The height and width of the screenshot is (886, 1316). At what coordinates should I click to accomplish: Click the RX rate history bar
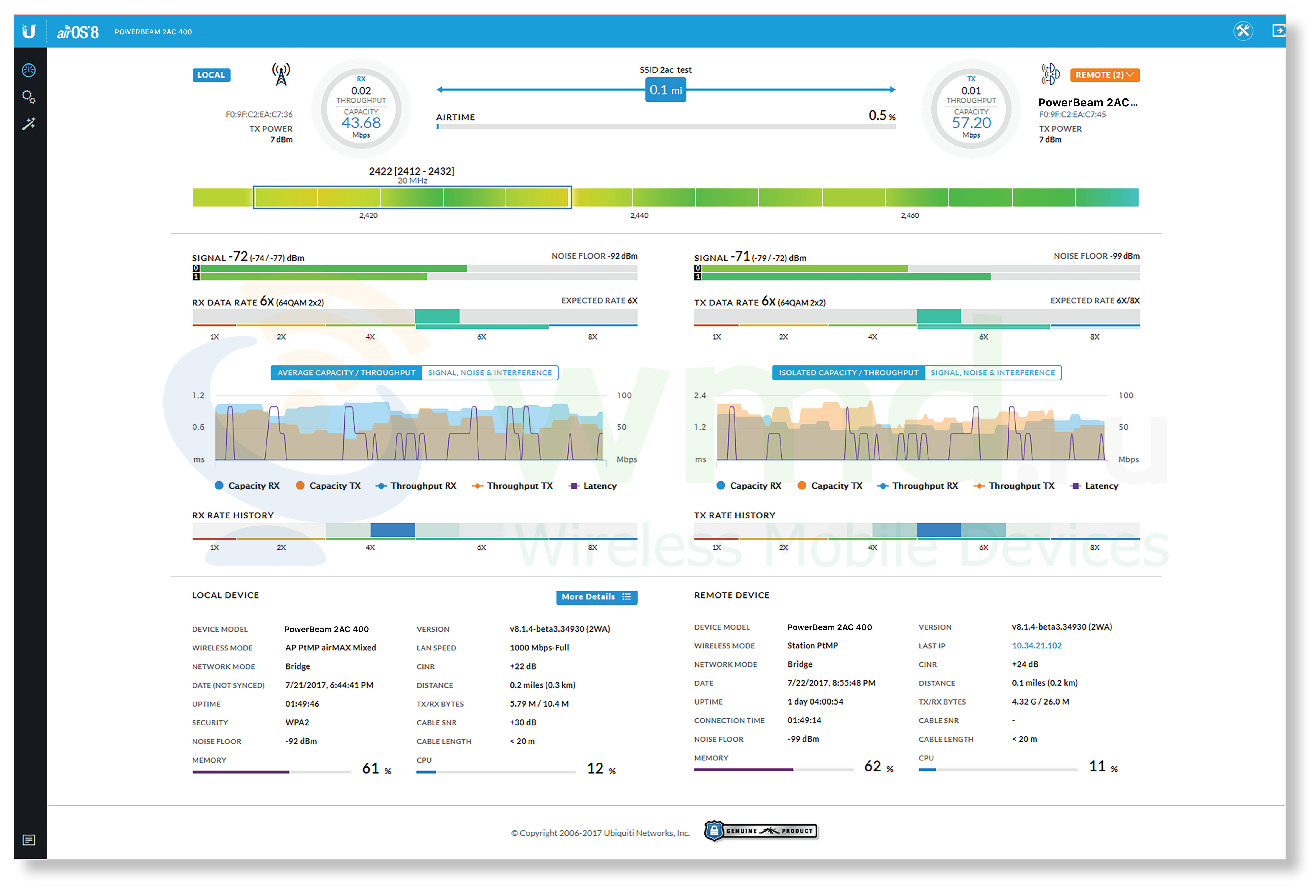click(x=415, y=531)
